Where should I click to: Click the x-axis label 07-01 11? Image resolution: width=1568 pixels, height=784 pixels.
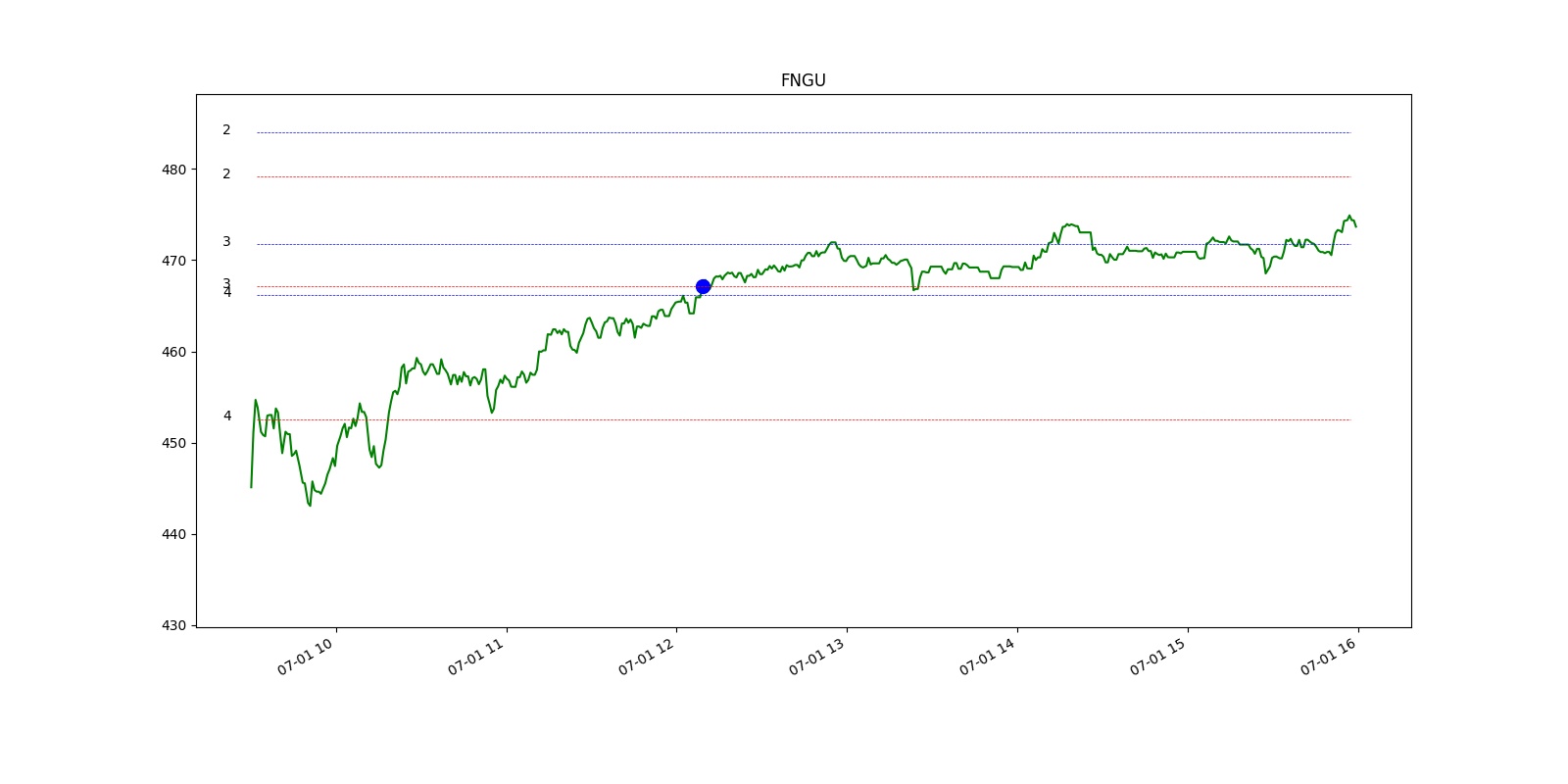(476, 657)
